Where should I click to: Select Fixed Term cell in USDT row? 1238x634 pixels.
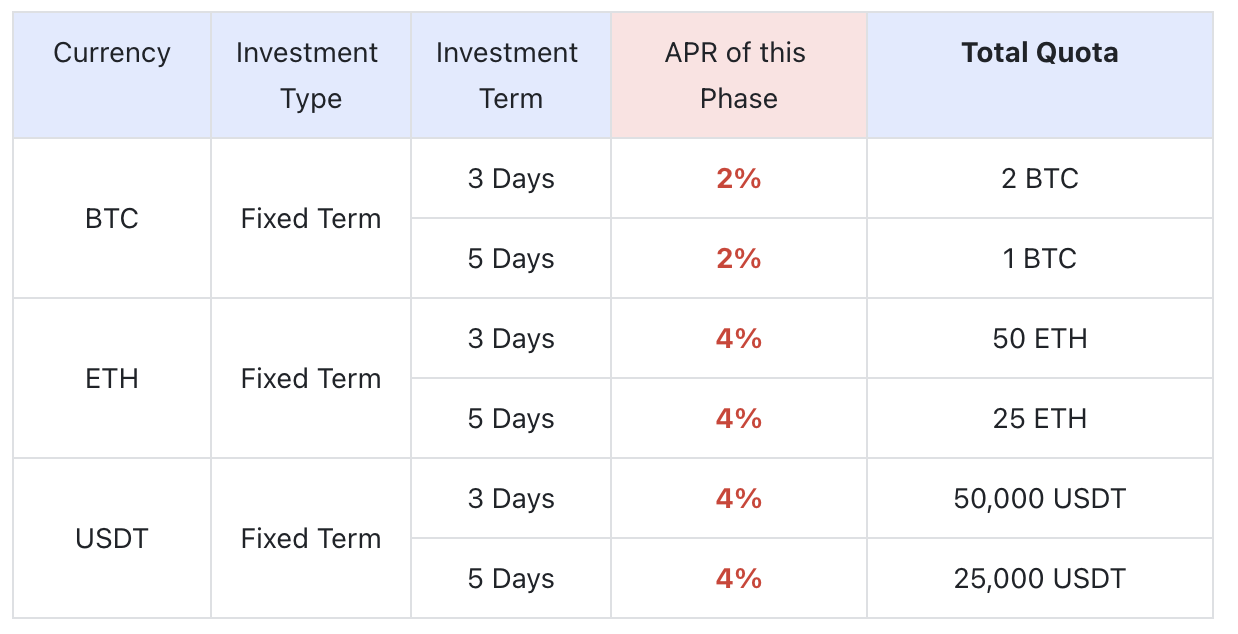310,539
